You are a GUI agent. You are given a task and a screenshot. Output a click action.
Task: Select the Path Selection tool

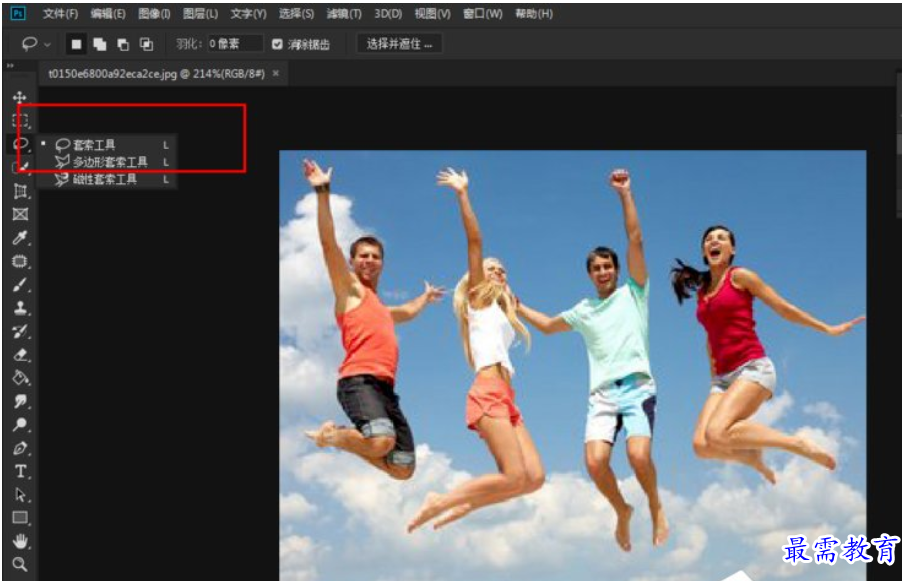coord(20,495)
